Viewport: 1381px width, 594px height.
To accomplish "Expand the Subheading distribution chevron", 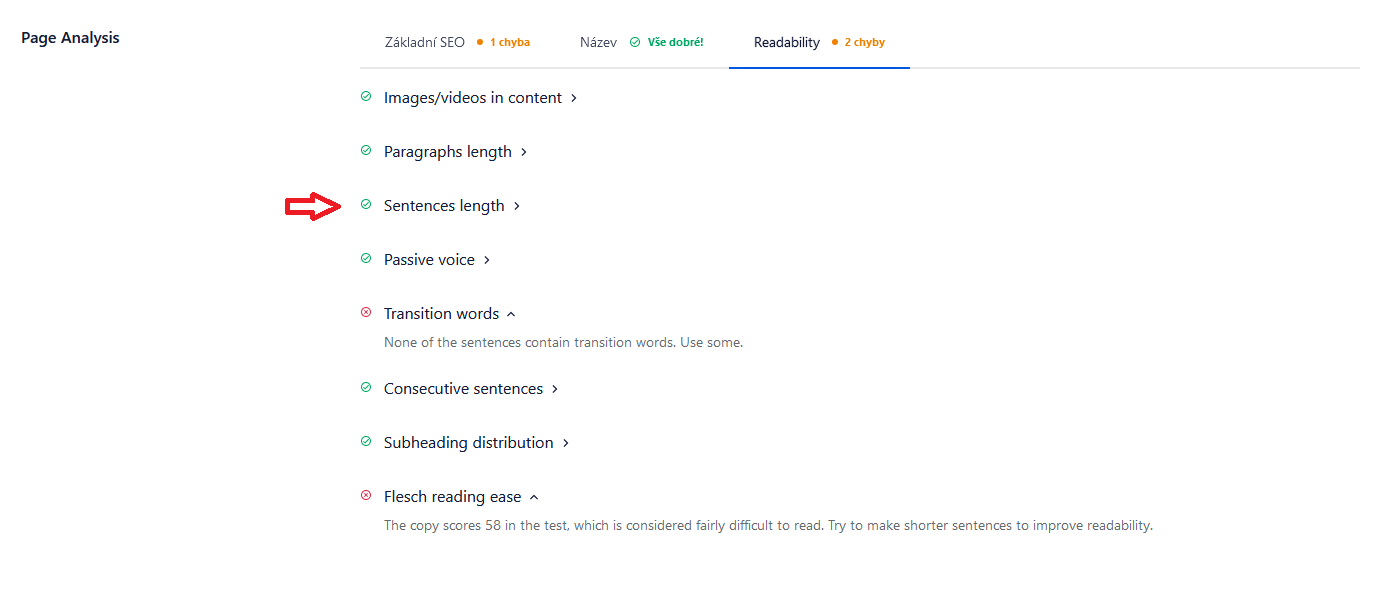I will coord(566,443).
